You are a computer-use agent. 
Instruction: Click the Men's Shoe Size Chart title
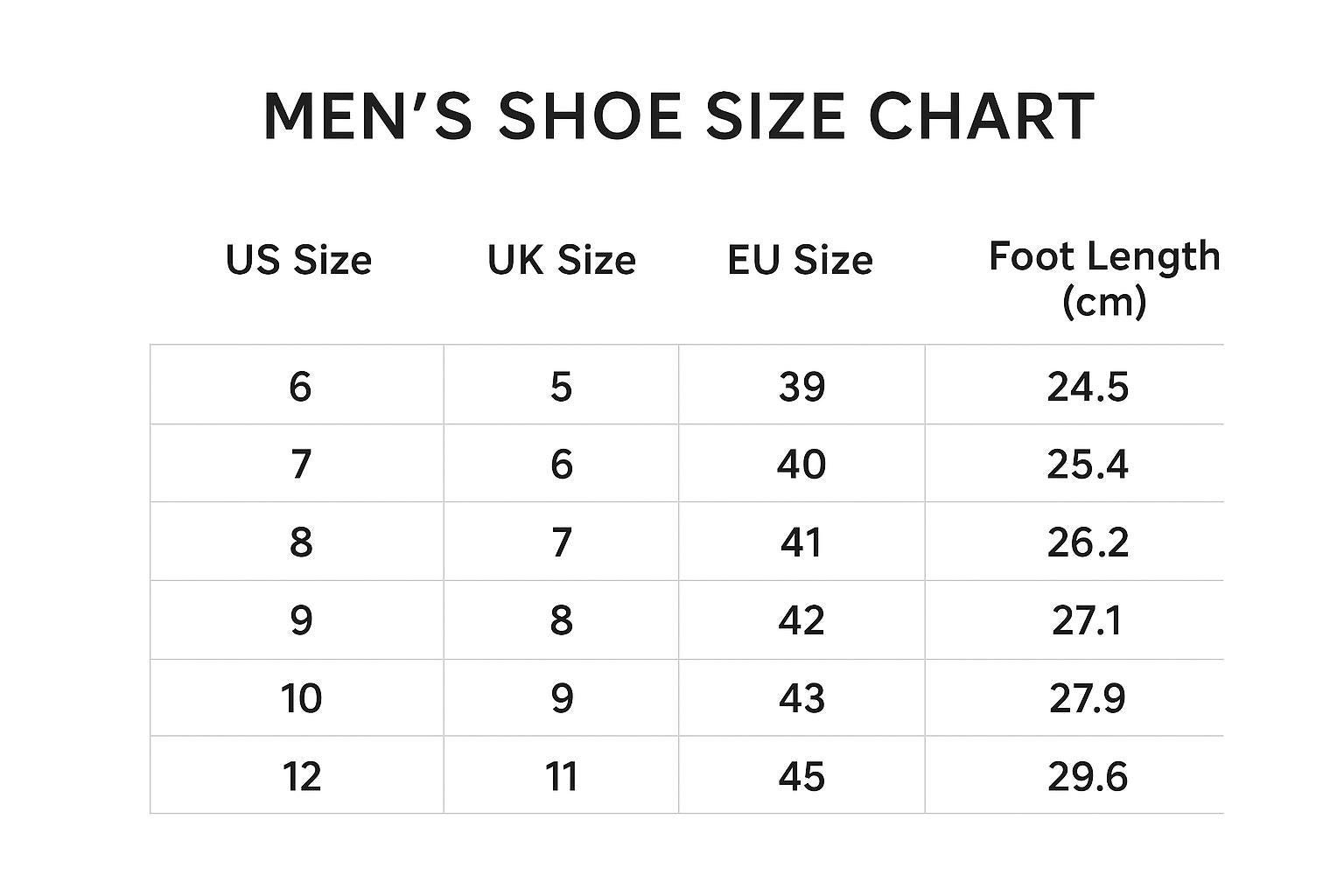(678, 115)
